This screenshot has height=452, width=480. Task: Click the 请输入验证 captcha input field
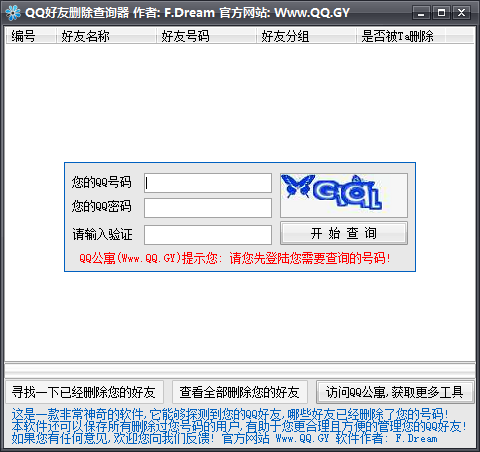pyautogui.click(x=208, y=235)
